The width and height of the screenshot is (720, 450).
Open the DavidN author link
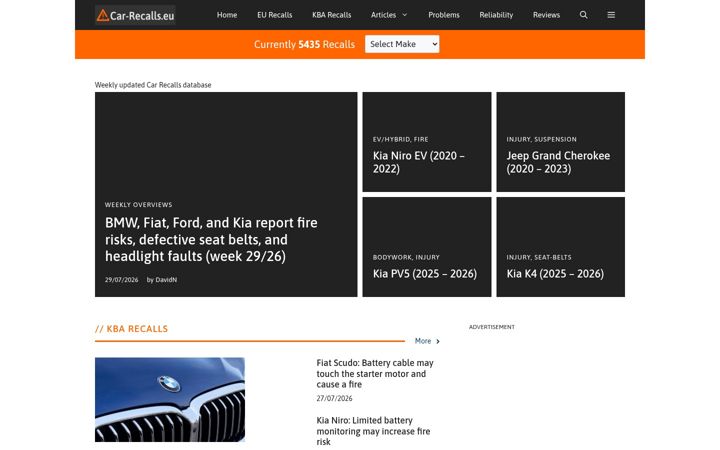pos(166,280)
